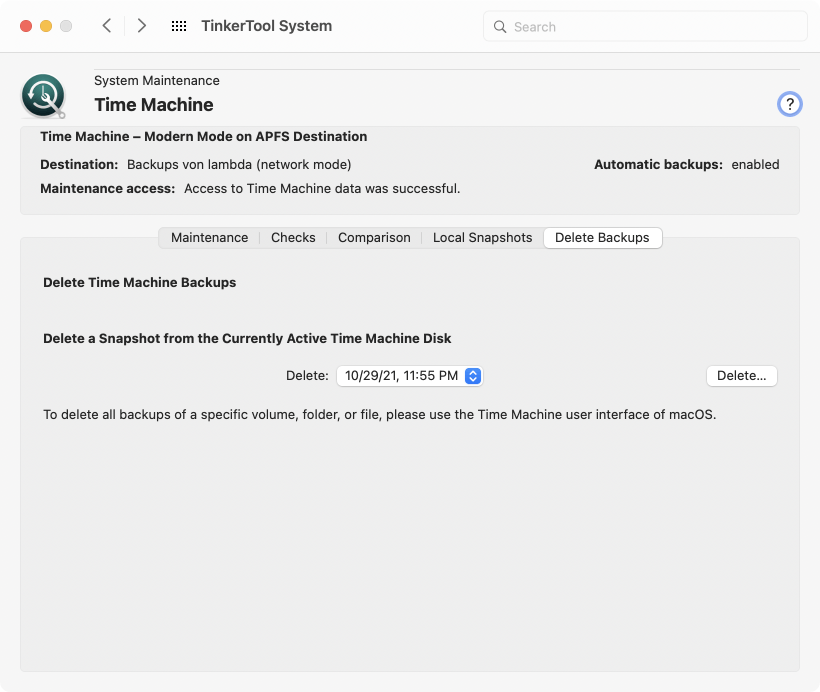Screen dimensions: 820x692
Task: Close the TinkerTool System window
Action: (x=26, y=26)
